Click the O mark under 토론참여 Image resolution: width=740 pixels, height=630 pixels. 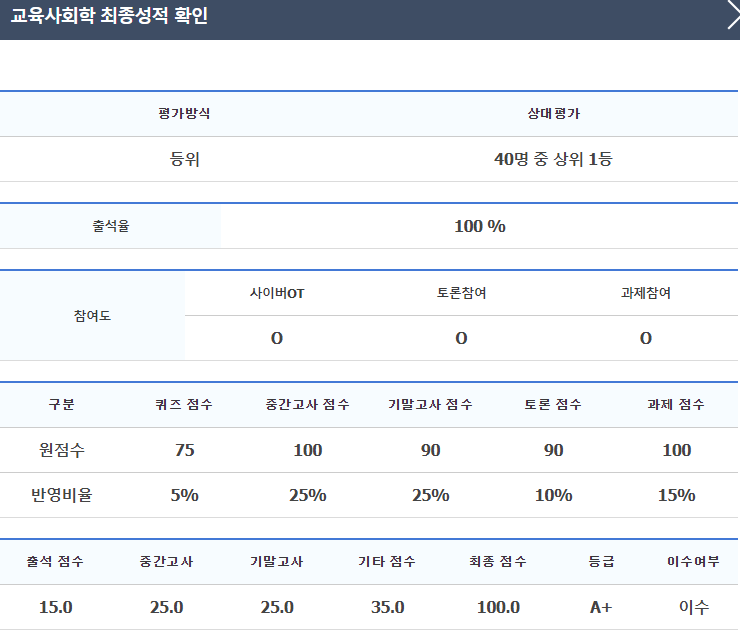tap(461, 338)
